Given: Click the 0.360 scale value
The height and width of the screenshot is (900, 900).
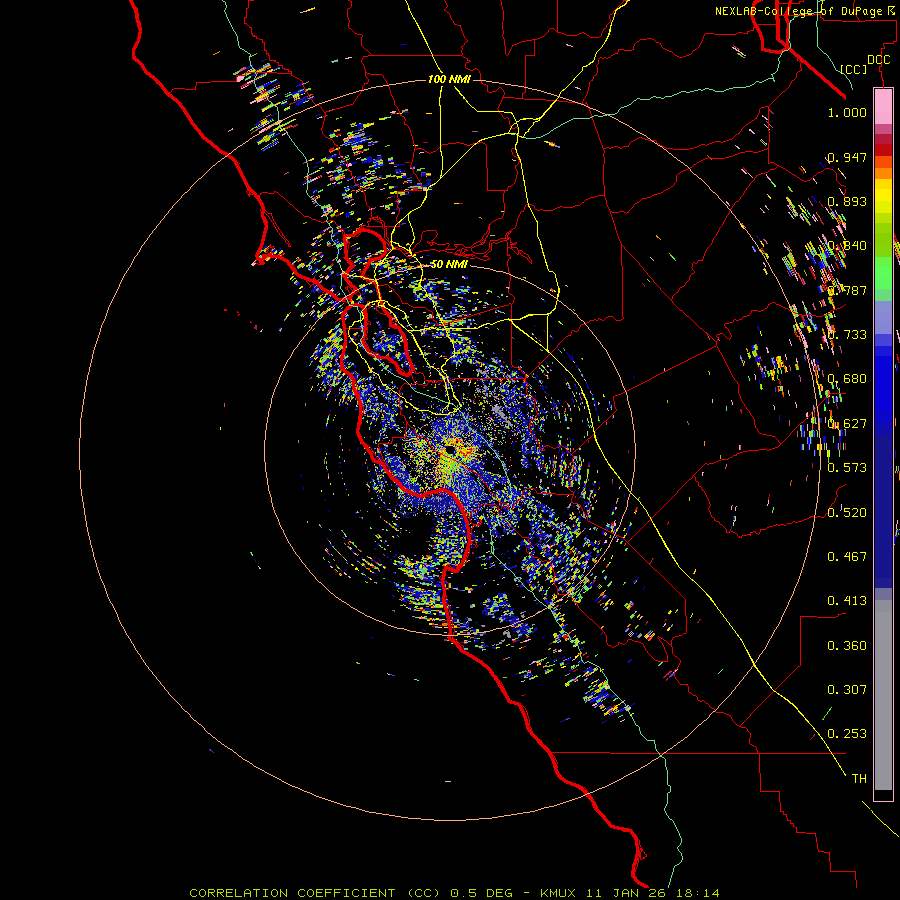Looking at the screenshot, I should (847, 646).
